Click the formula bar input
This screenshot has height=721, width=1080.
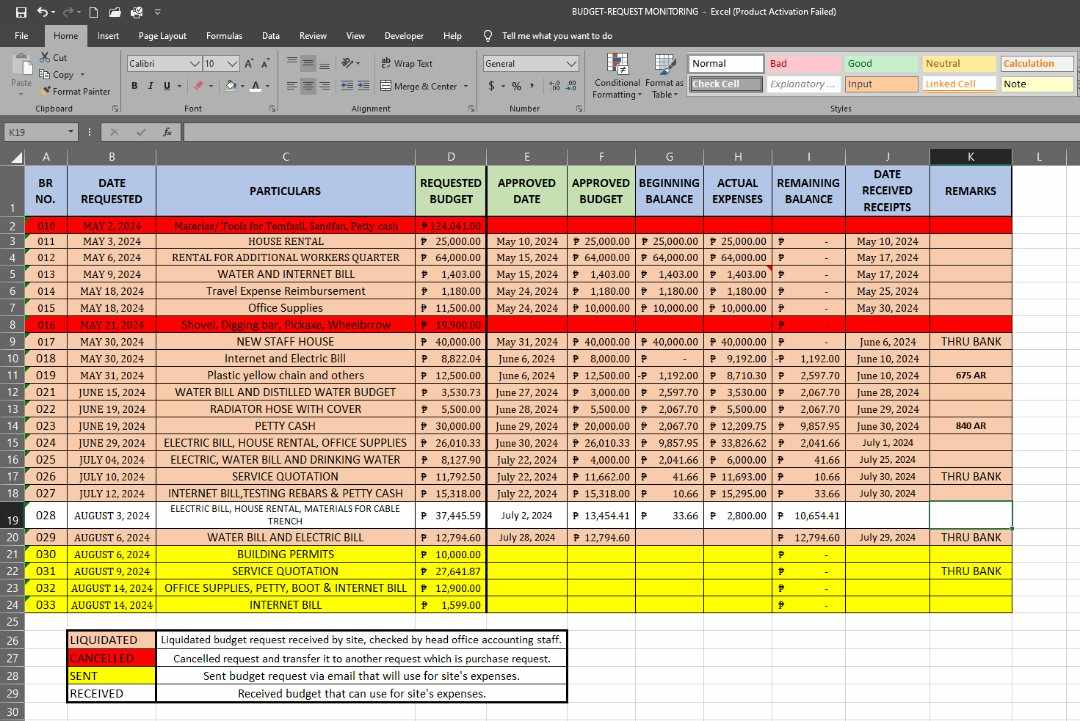[630, 132]
